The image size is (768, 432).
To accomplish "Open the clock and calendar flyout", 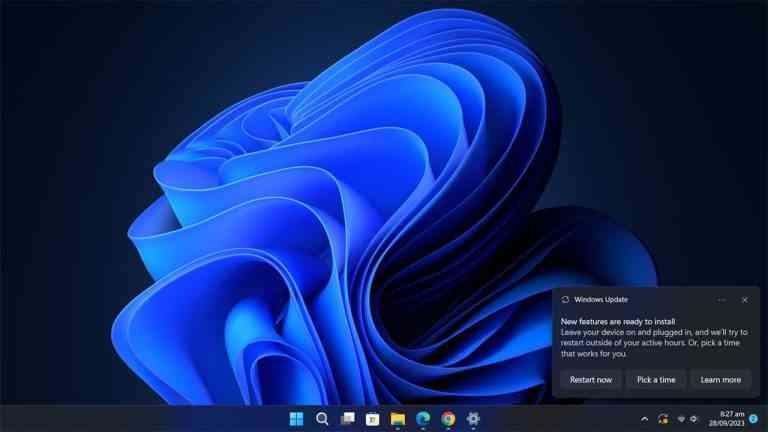I will pyautogui.click(x=727, y=419).
